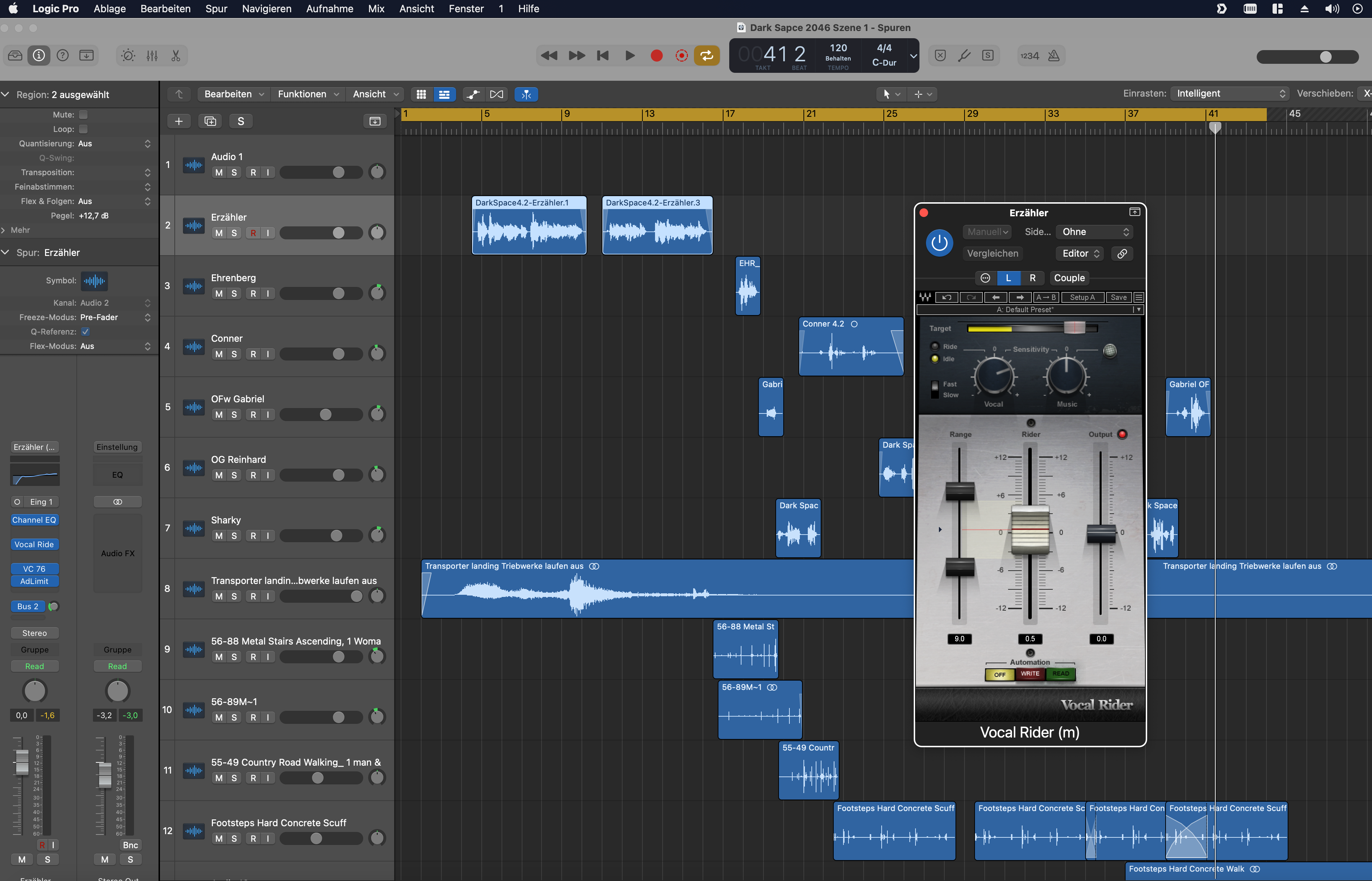
Task: Start recording with red Record button
Action: tap(656, 56)
